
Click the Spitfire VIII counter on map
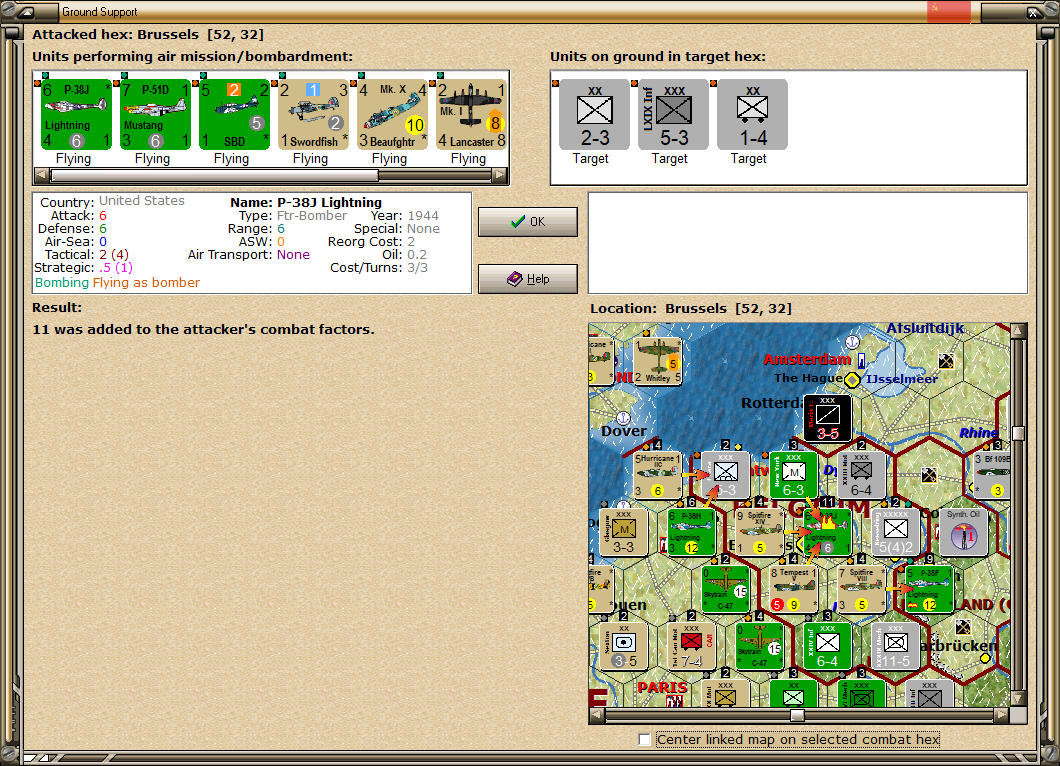pos(861,590)
